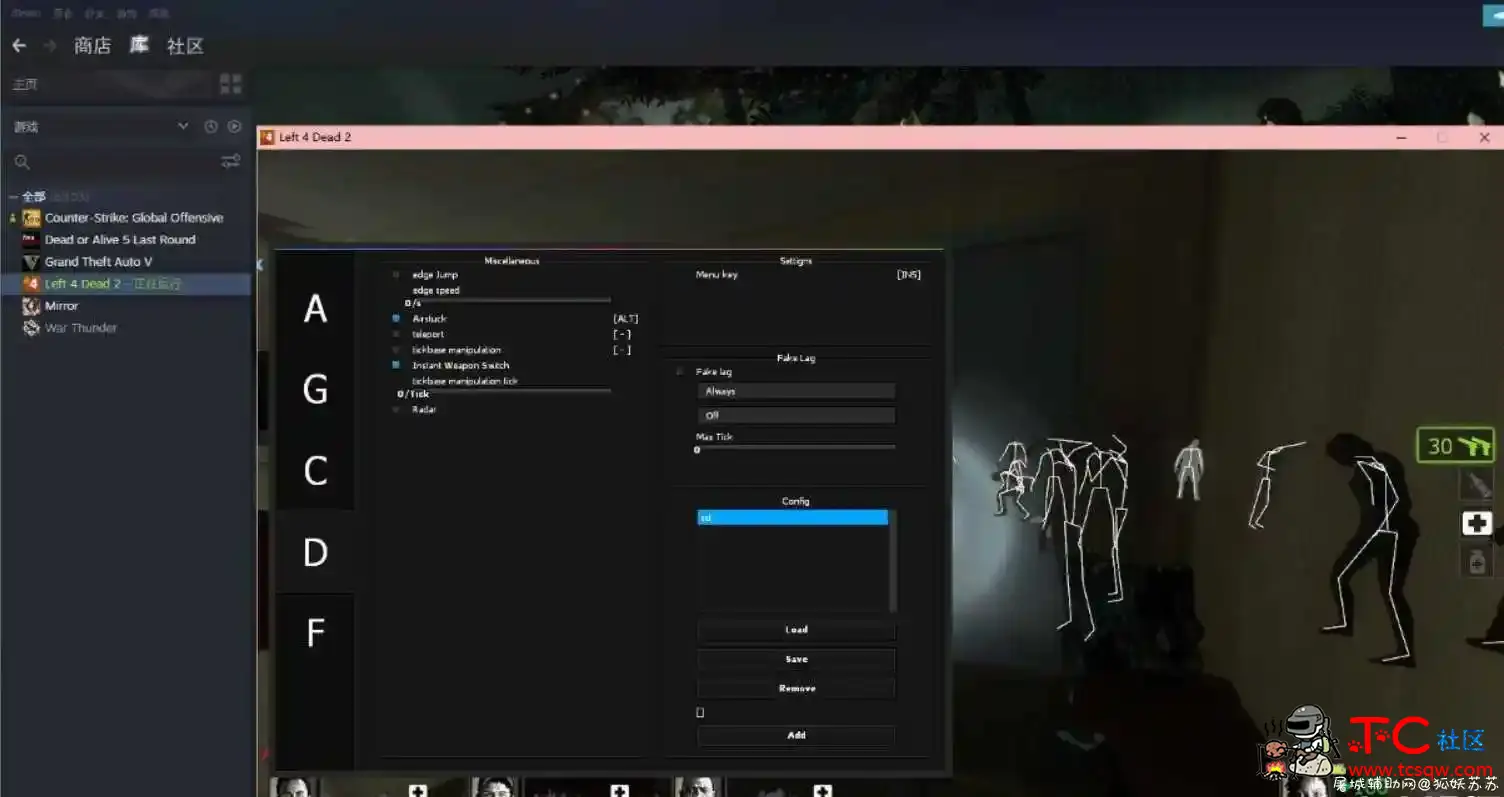The width and height of the screenshot is (1504, 797).
Task: Click the library search magnifier icon
Action: (22, 162)
